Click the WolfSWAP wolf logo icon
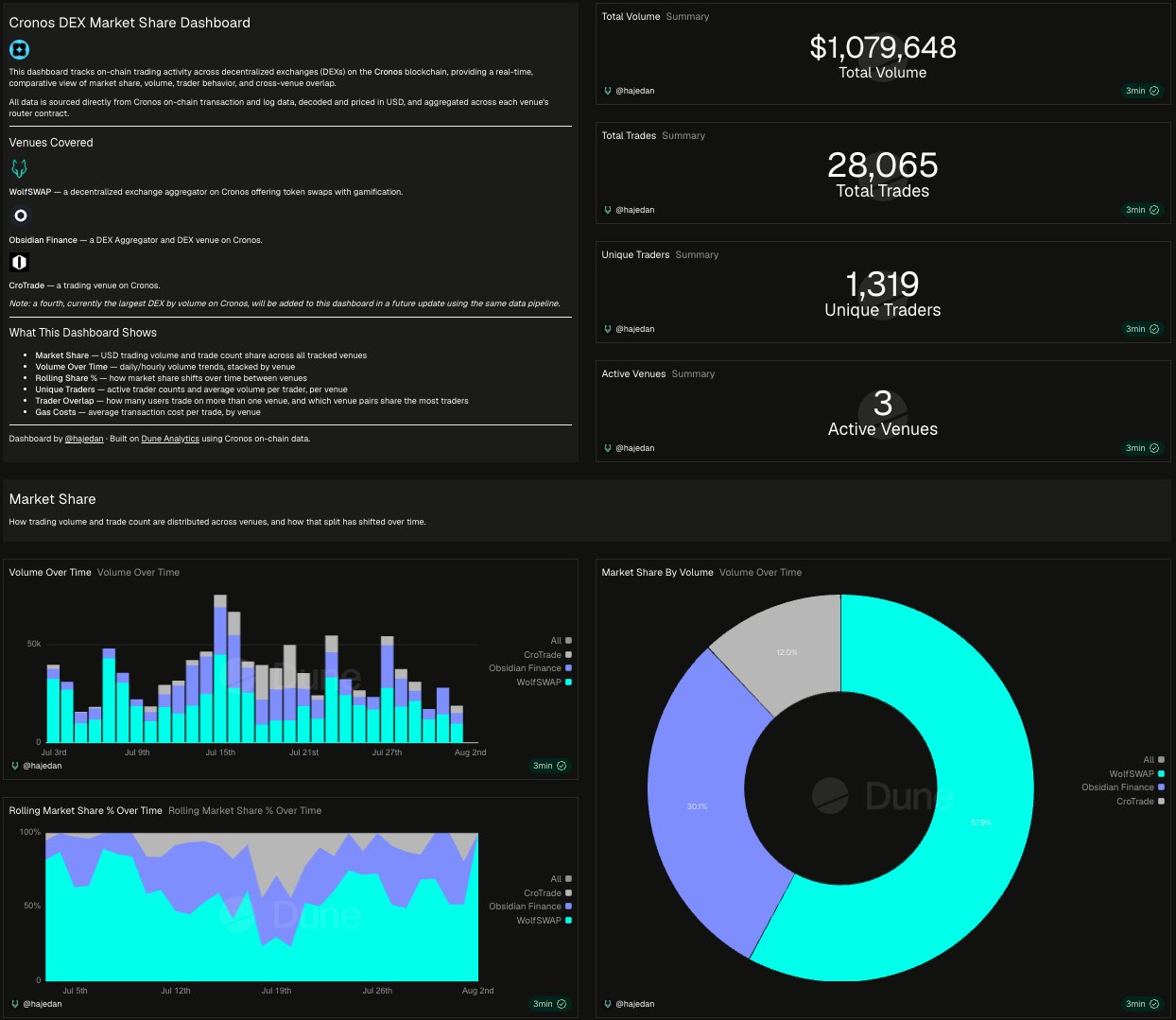1176x1020 pixels. [19, 168]
